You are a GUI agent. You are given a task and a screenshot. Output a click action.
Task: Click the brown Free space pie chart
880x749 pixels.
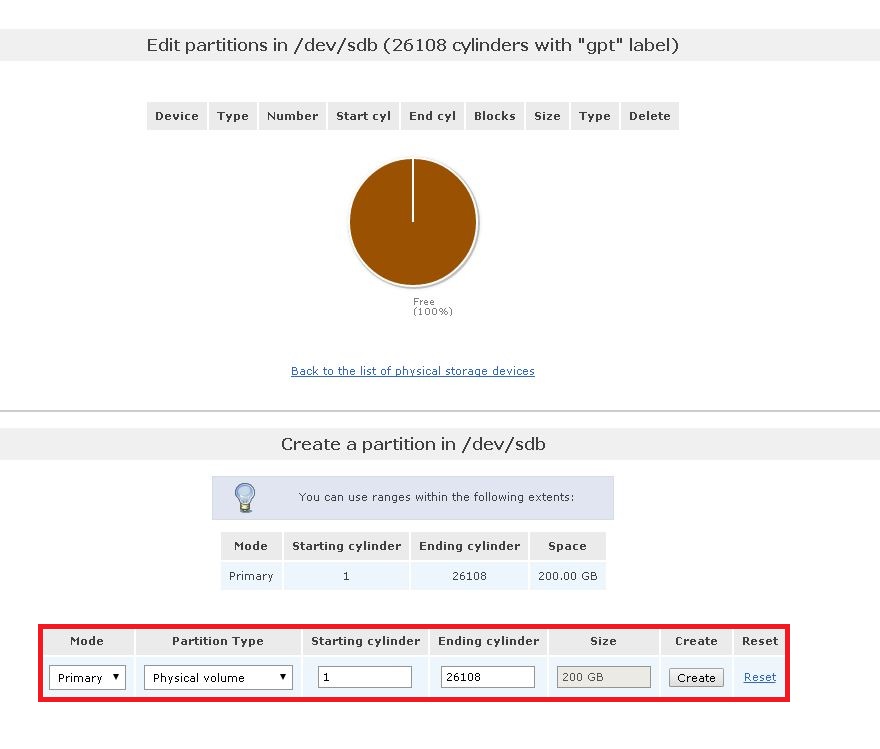coord(413,222)
